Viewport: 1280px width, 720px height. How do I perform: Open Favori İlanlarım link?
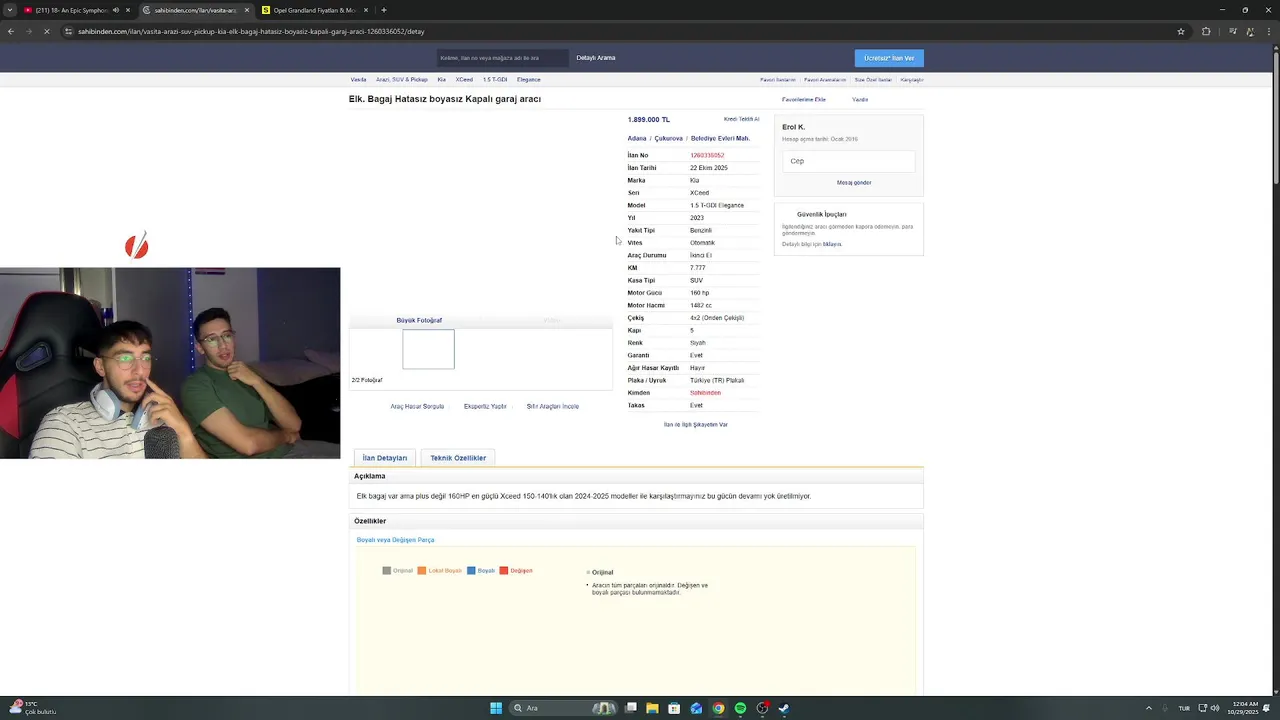tap(778, 80)
